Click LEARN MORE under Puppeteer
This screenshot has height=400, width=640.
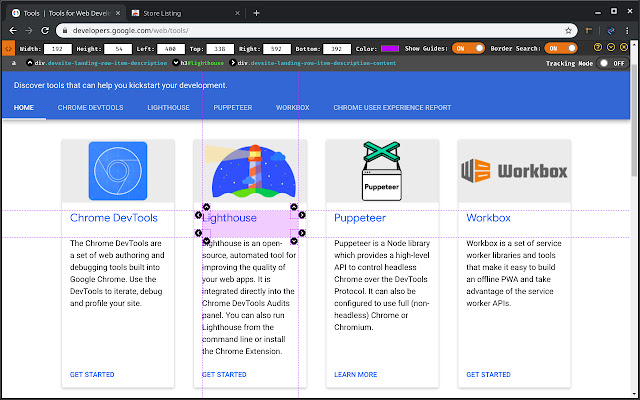tap(356, 375)
